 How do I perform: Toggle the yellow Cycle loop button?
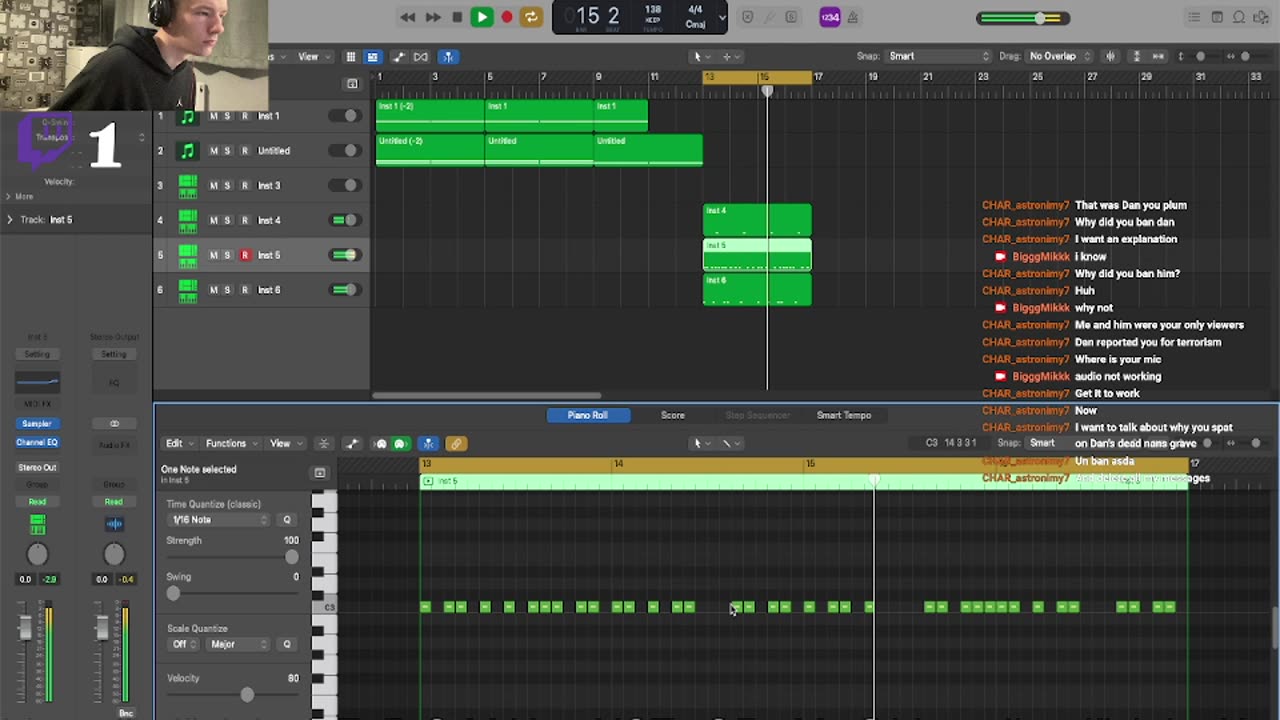coord(531,17)
